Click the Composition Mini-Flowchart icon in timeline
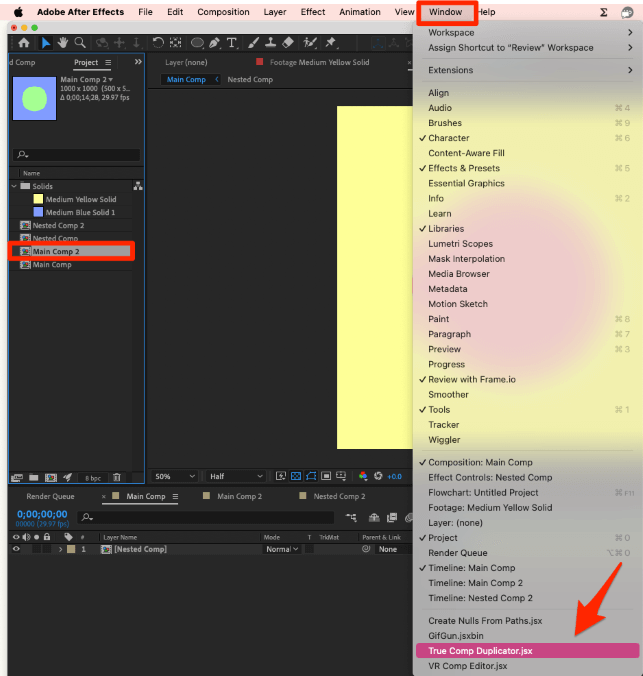The image size is (643, 676). 351,517
